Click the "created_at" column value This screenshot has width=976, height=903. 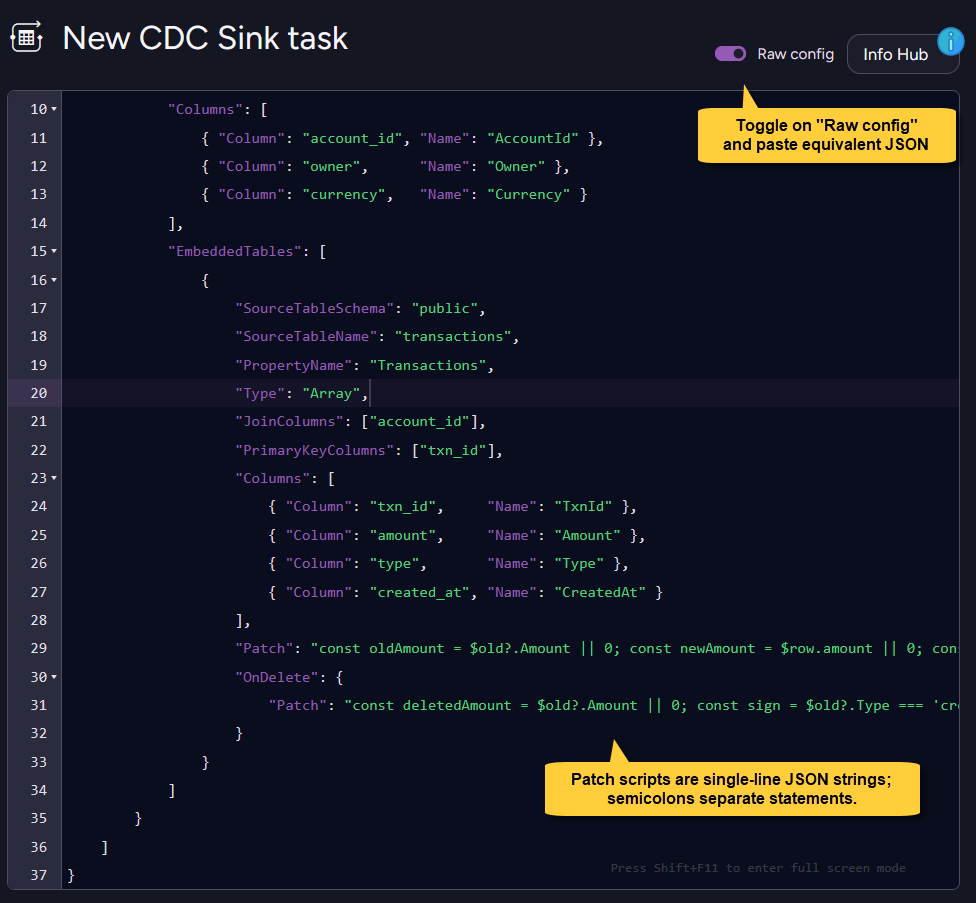click(420, 592)
